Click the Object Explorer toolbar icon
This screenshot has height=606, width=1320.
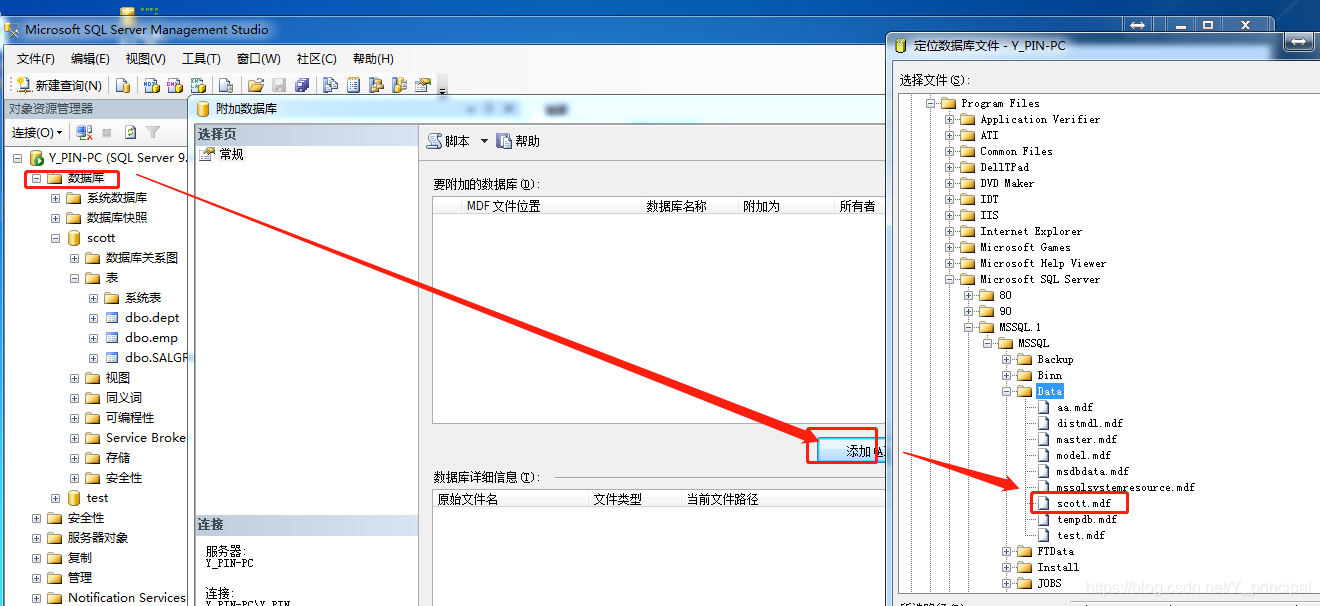click(376, 86)
